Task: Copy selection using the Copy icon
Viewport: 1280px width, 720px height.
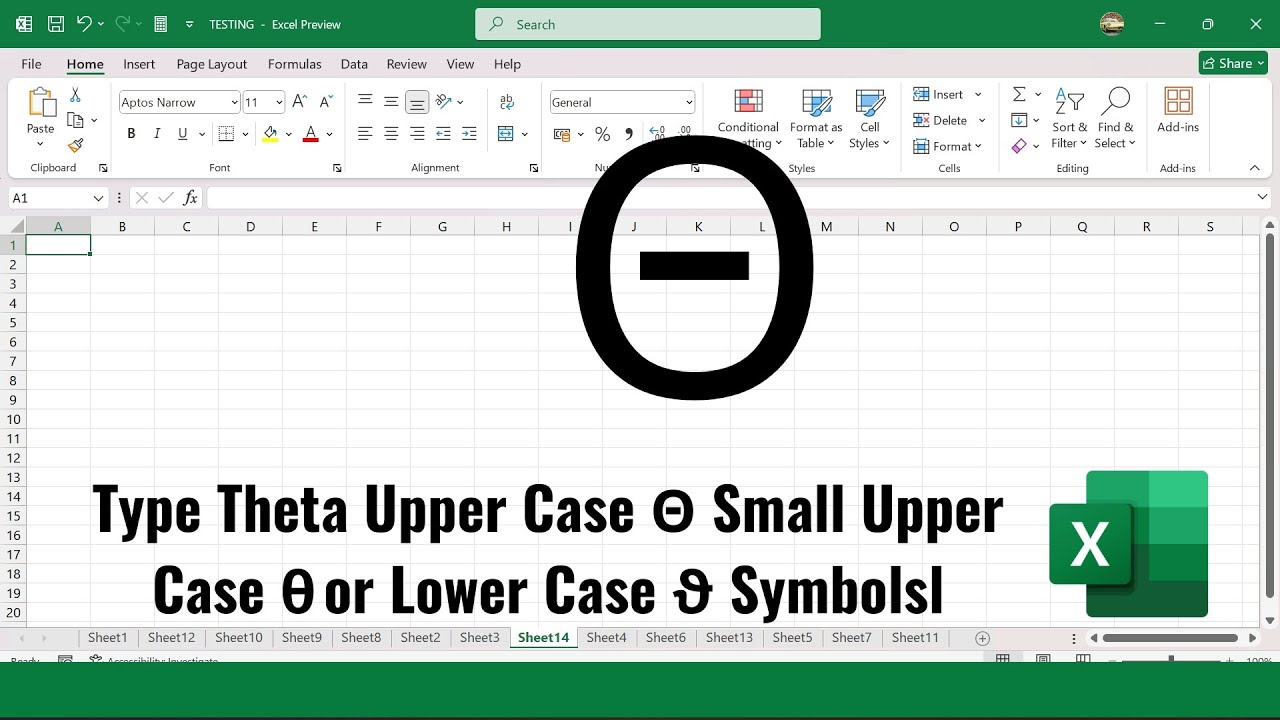Action: tap(75, 120)
